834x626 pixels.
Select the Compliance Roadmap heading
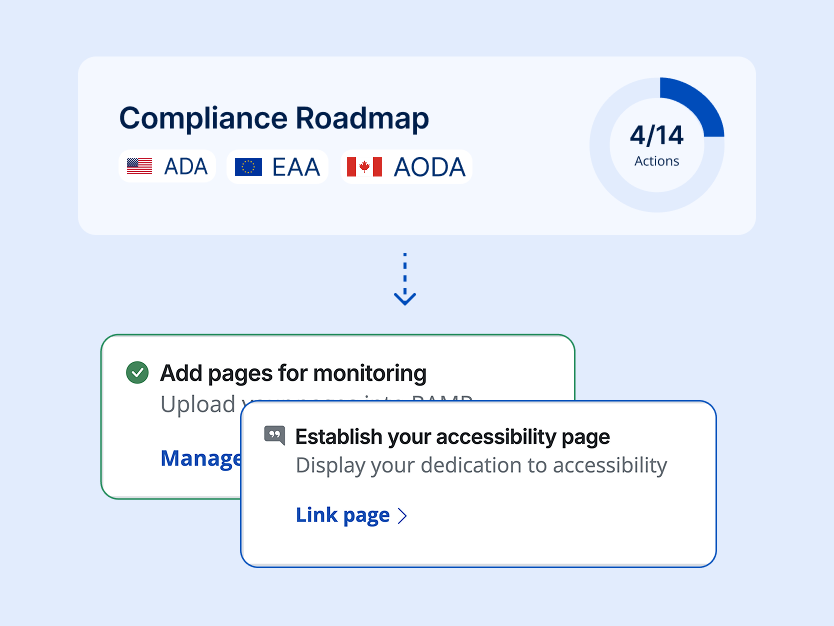coord(274,118)
